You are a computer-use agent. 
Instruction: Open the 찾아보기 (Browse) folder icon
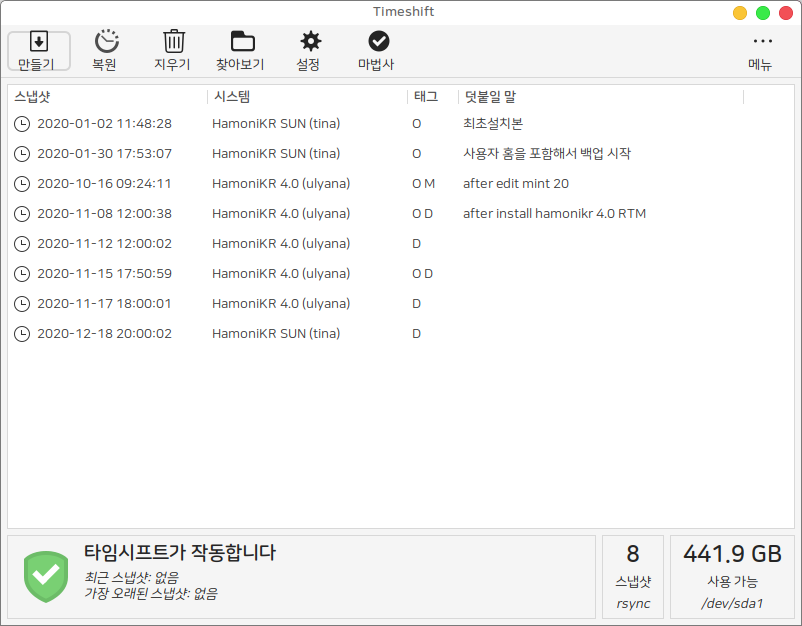241,42
